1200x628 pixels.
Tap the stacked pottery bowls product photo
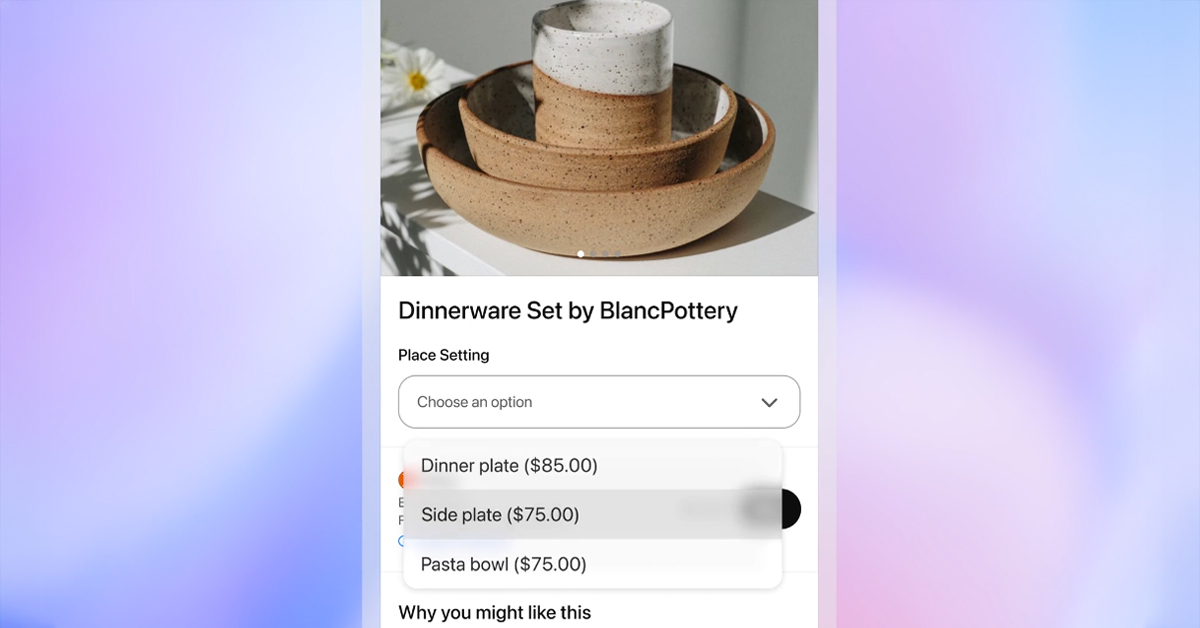click(599, 137)
